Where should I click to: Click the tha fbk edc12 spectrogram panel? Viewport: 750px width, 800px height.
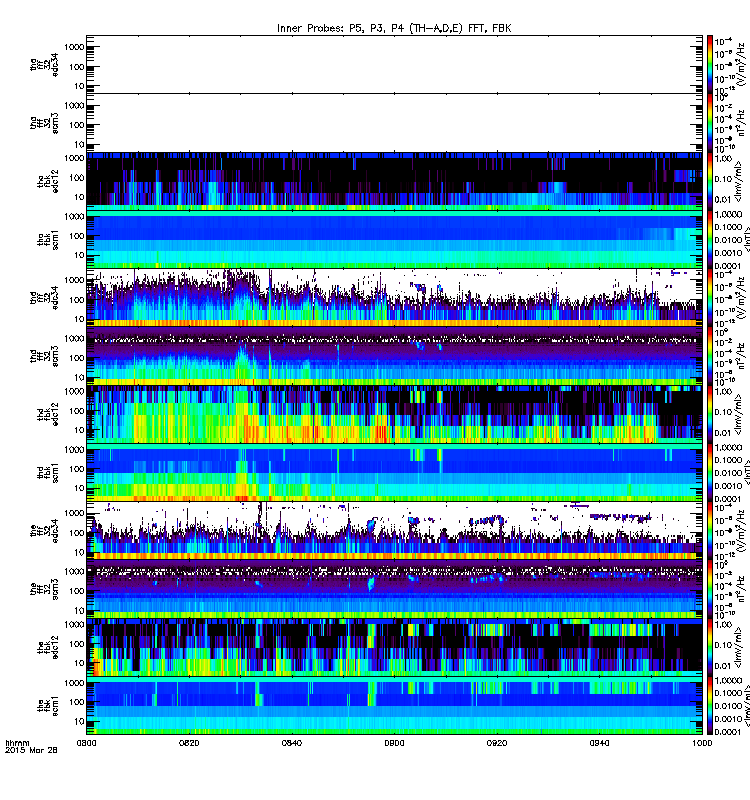(394, 181)
